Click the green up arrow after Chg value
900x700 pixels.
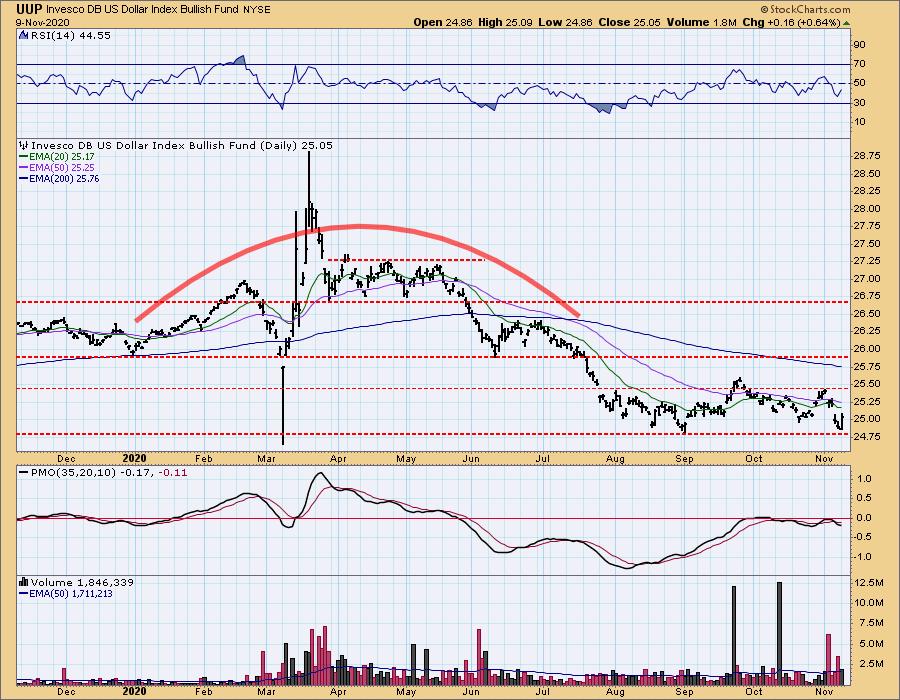click(x=847, y=23)
